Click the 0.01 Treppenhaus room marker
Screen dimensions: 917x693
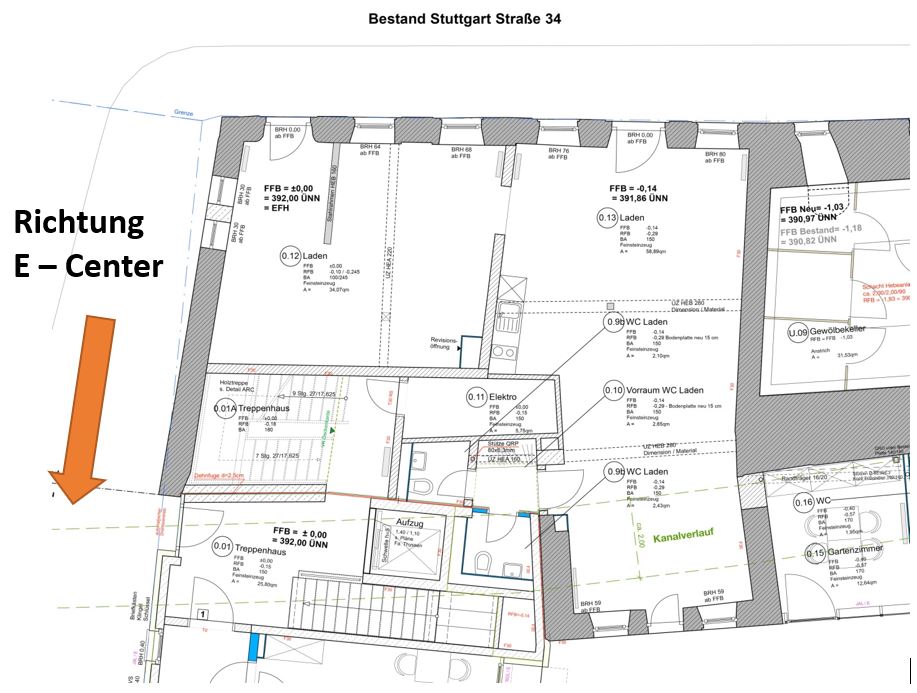tap(222, 547)
